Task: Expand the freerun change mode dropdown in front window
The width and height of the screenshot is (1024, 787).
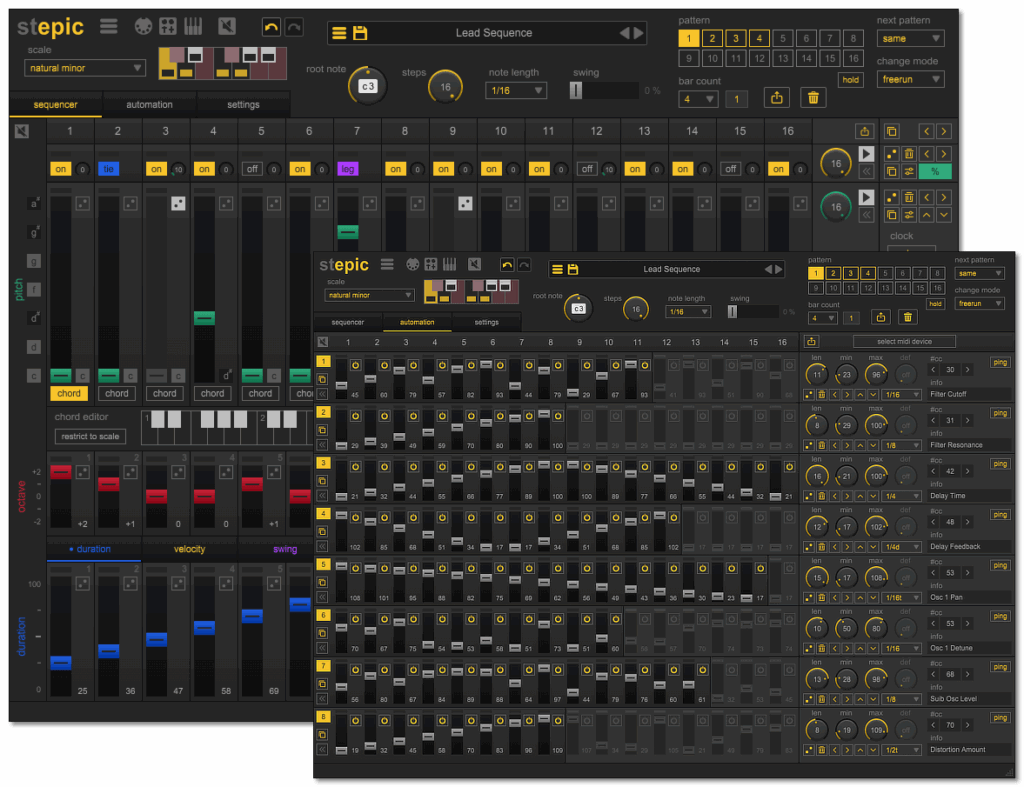Action: coord(979,303)
